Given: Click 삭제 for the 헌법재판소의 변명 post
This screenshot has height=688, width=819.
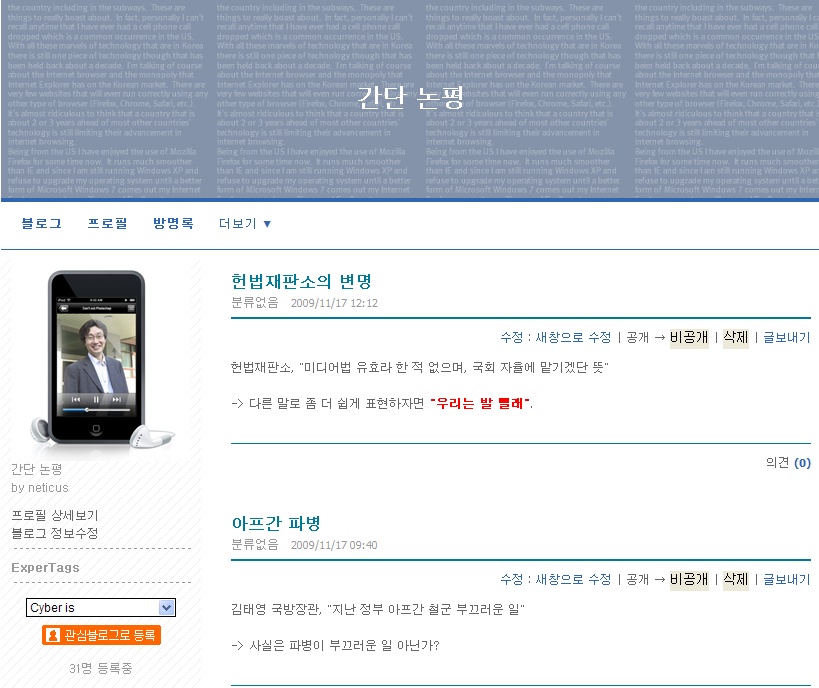Looking at the screenshot, I should pyautogui.click(x=736, y=337).
